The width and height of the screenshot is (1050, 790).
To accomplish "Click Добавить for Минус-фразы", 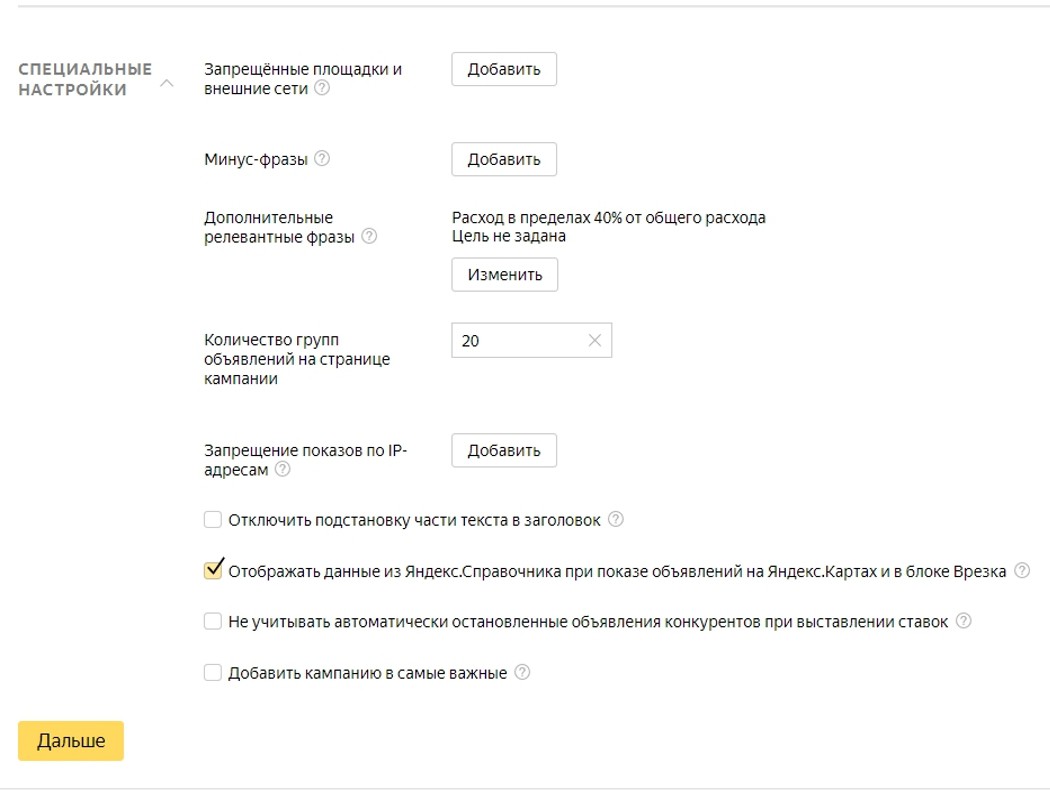I will 504,159.
